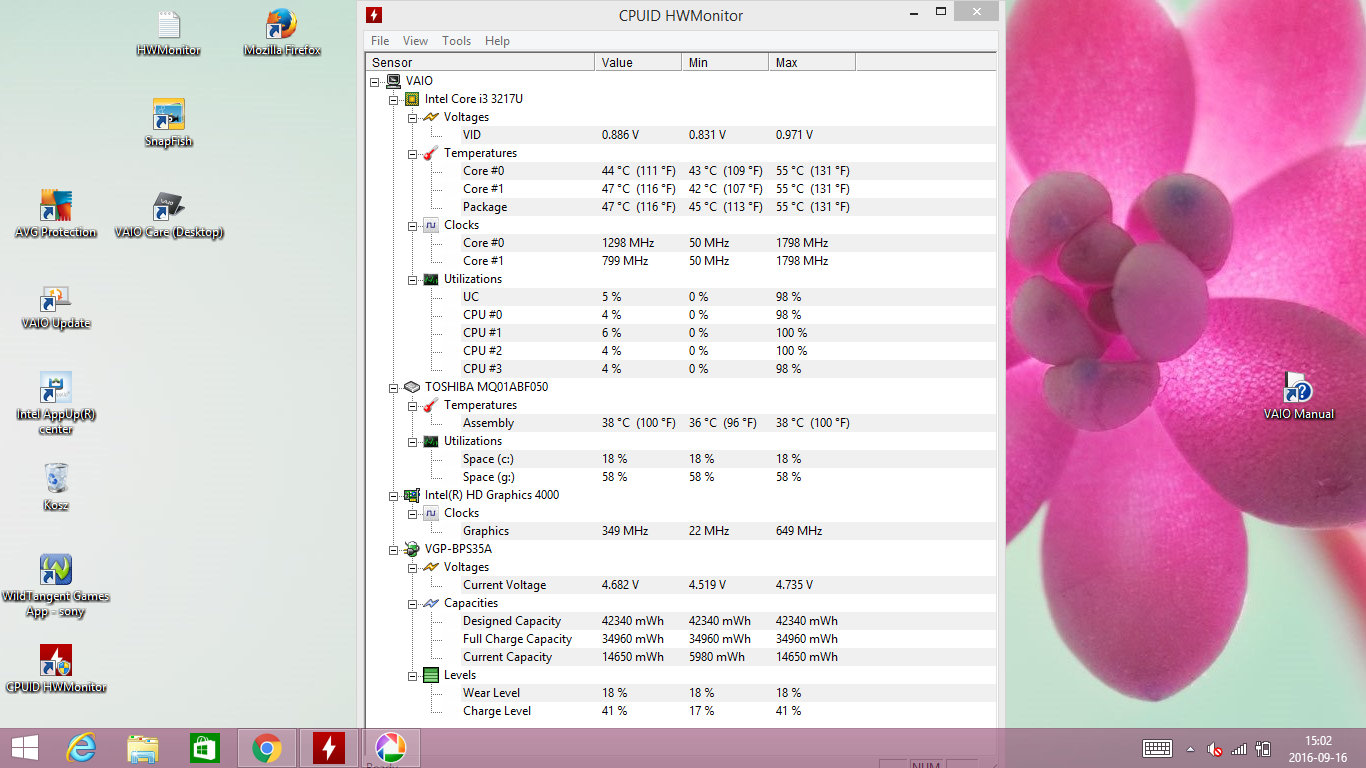1366x768 pixels.
Task: Open the on-screen keyboard tray icon
Action: tap(1158, 748)
